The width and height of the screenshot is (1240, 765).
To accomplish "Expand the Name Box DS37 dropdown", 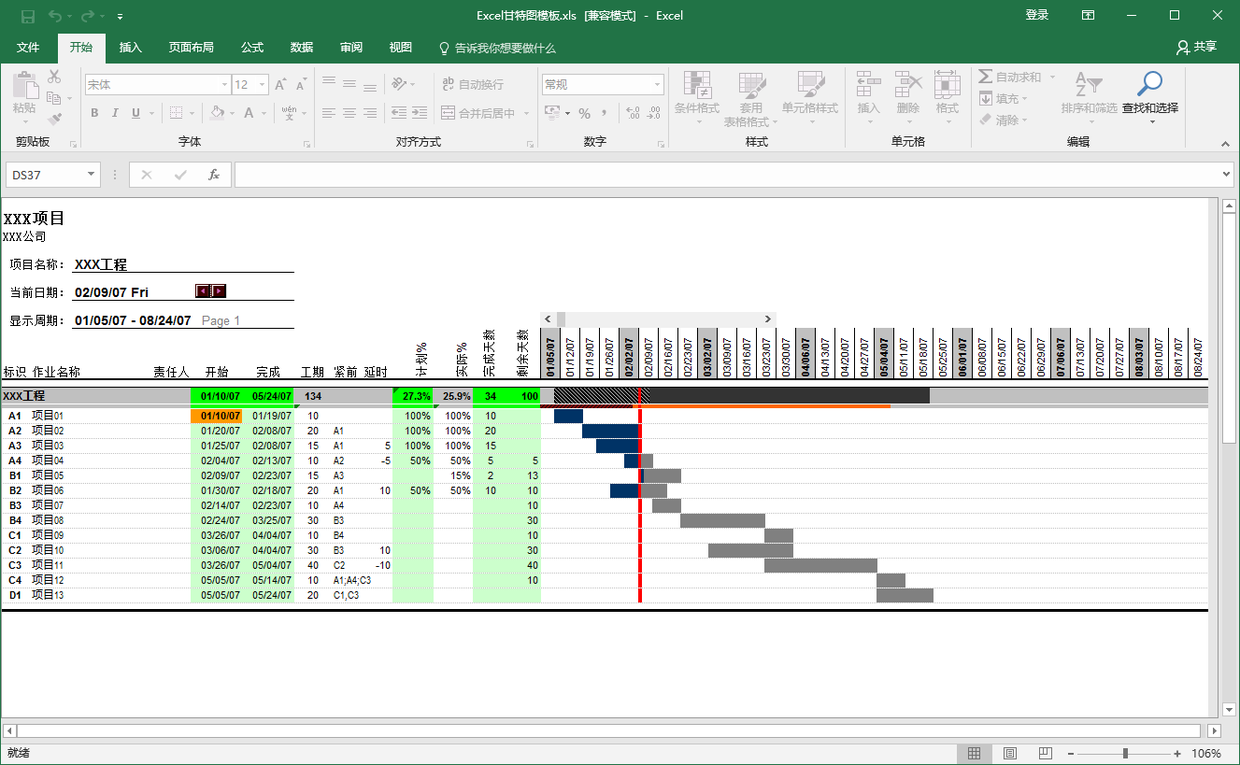I will tap(91, 175).
